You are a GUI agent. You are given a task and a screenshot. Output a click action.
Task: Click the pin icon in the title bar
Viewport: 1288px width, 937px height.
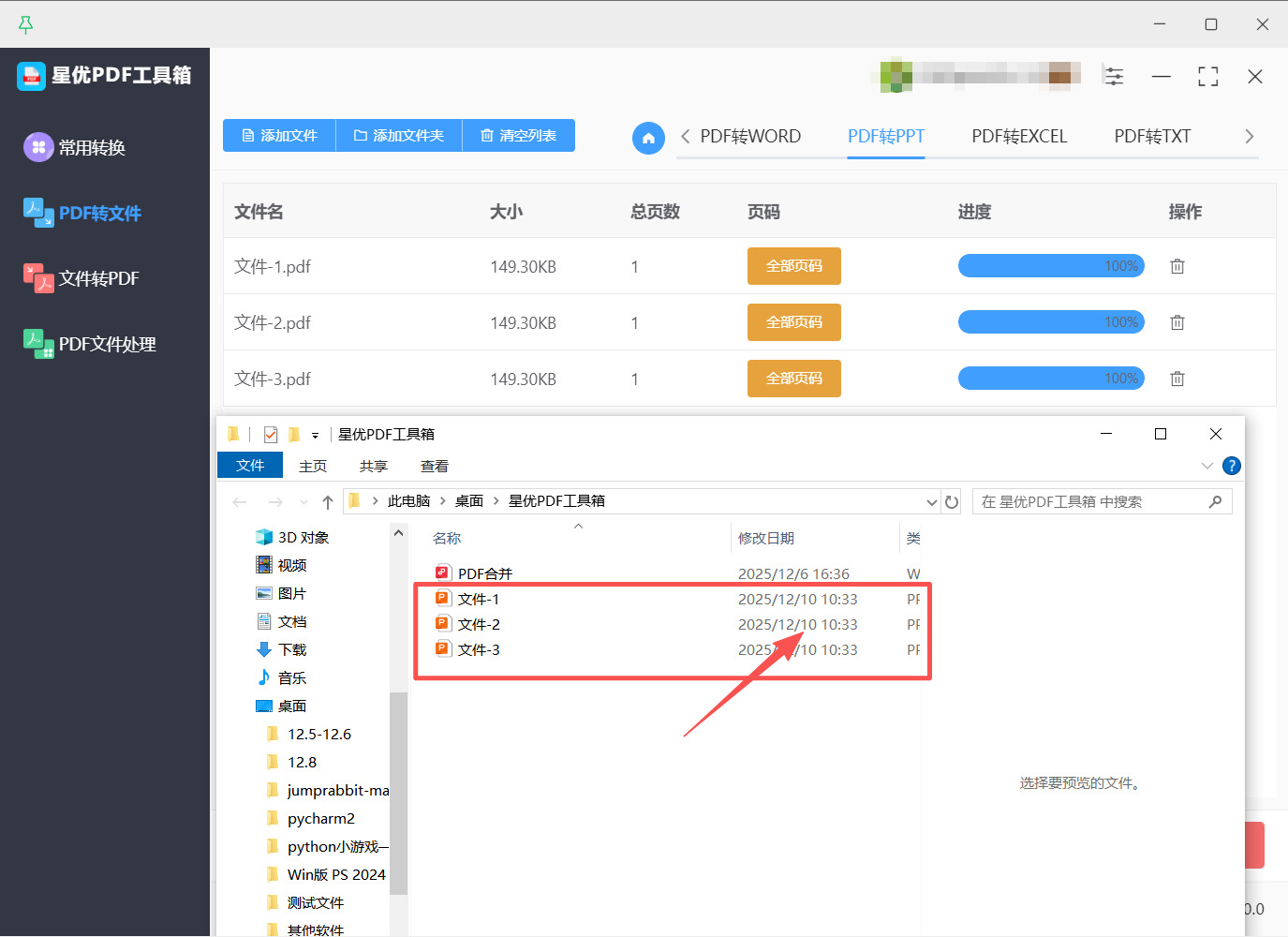25,24
